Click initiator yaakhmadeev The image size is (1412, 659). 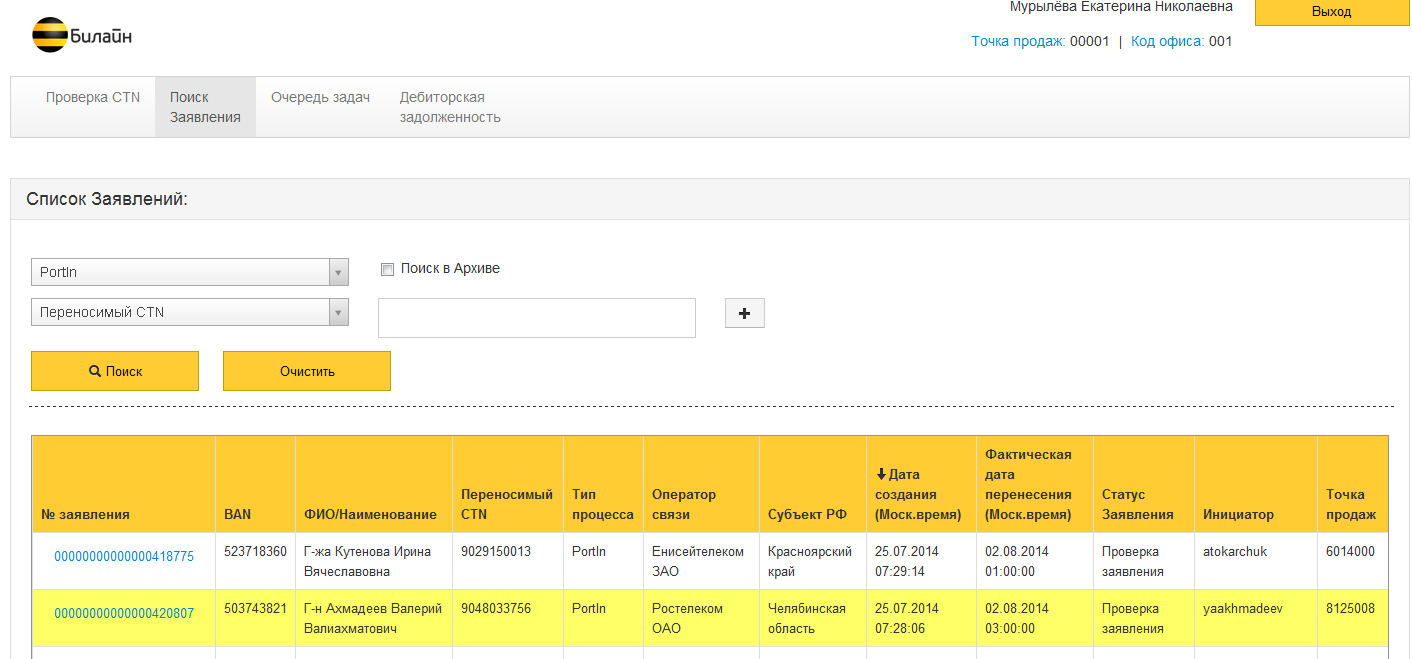[1243, 608]
